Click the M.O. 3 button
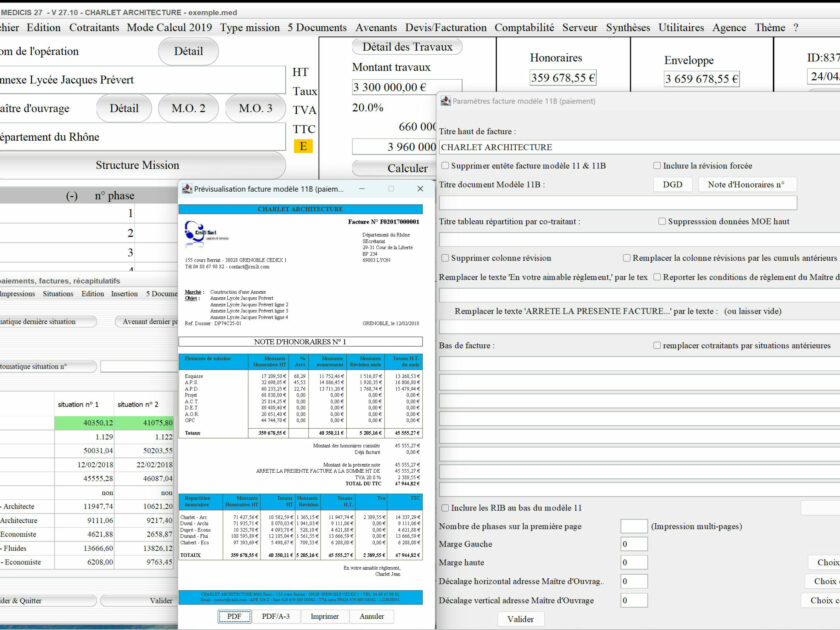Screen dimensions: 840x630 coord(256,108)
